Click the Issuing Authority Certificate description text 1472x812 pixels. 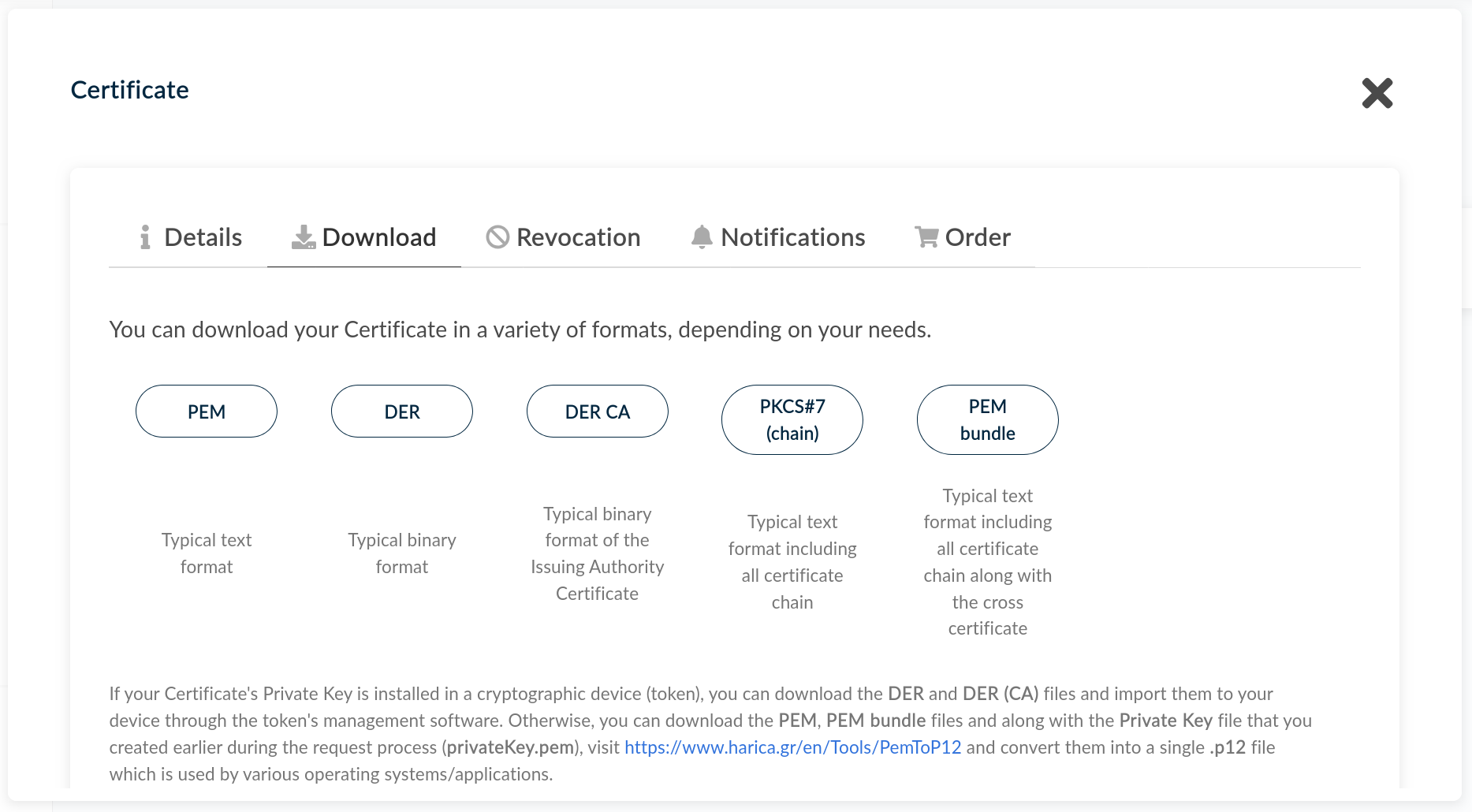point(597,553)
